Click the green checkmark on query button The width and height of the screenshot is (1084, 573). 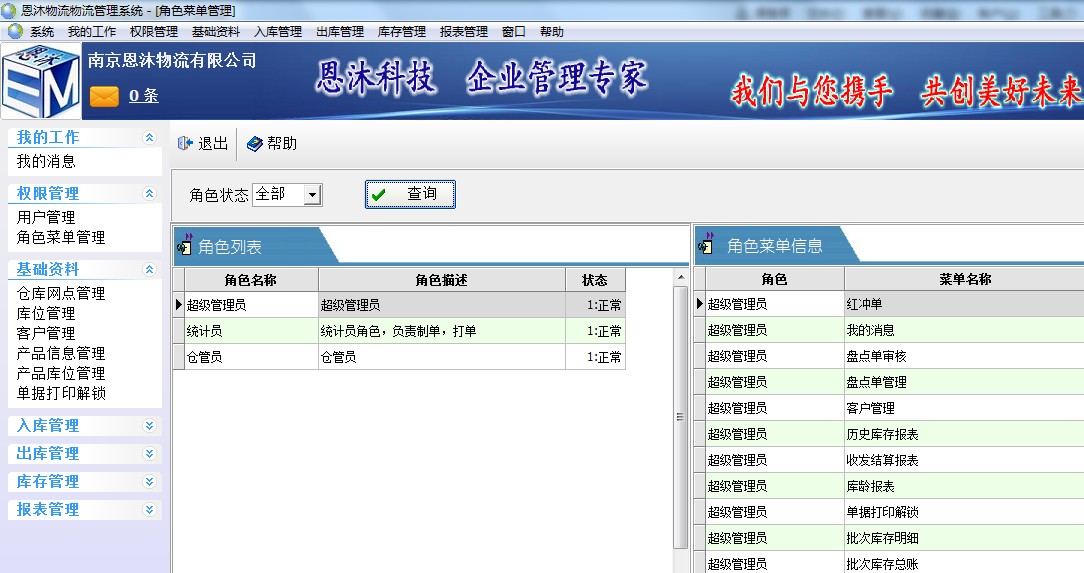378,195
